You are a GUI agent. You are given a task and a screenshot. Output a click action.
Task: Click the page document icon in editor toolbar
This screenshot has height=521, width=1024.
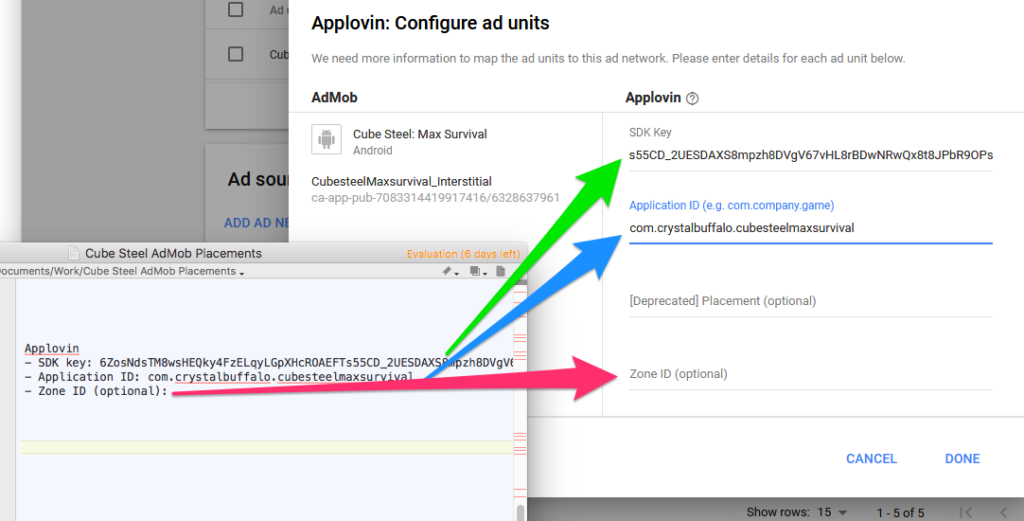[501, 271]
